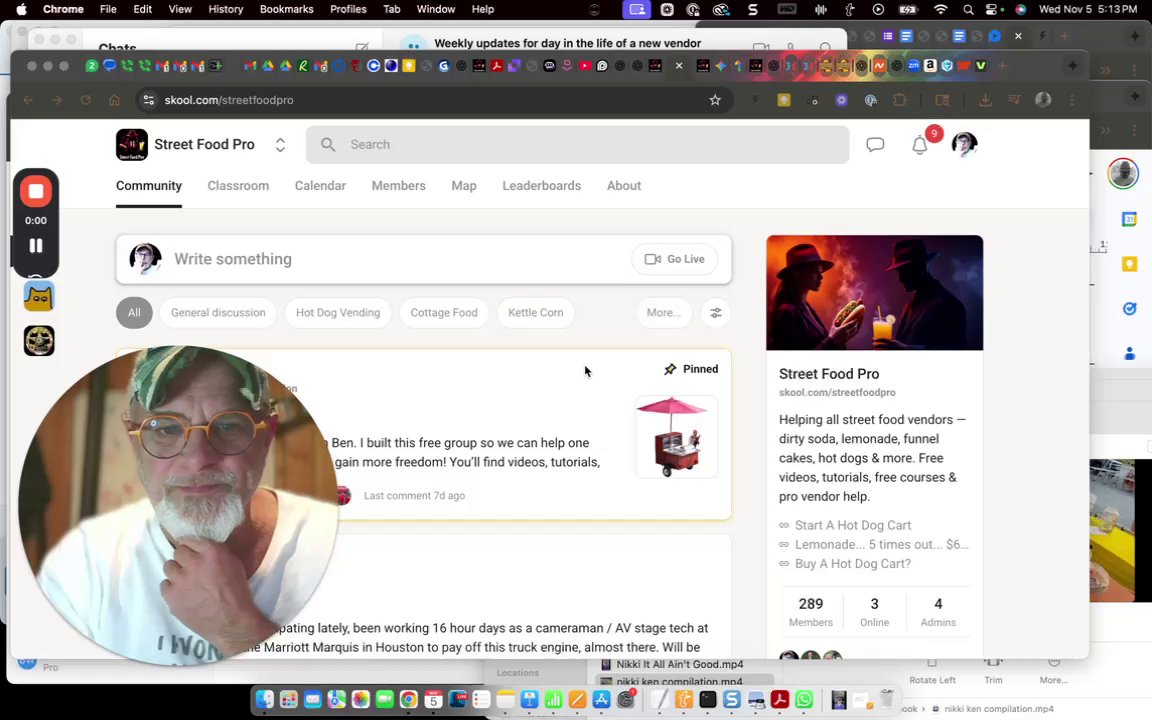Switch to the About tab
Viewport: 1152px width, 720px height.
pos(624,186)
